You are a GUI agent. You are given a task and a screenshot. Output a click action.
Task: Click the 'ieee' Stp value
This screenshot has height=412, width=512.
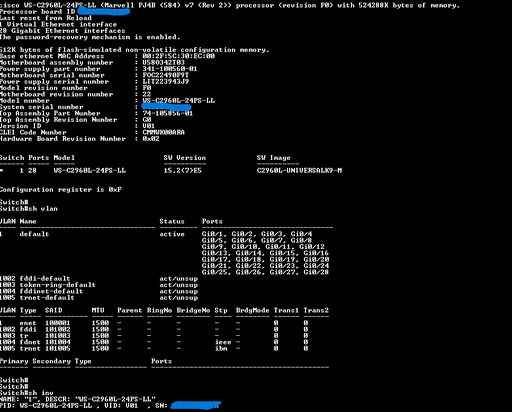point(223,342)
